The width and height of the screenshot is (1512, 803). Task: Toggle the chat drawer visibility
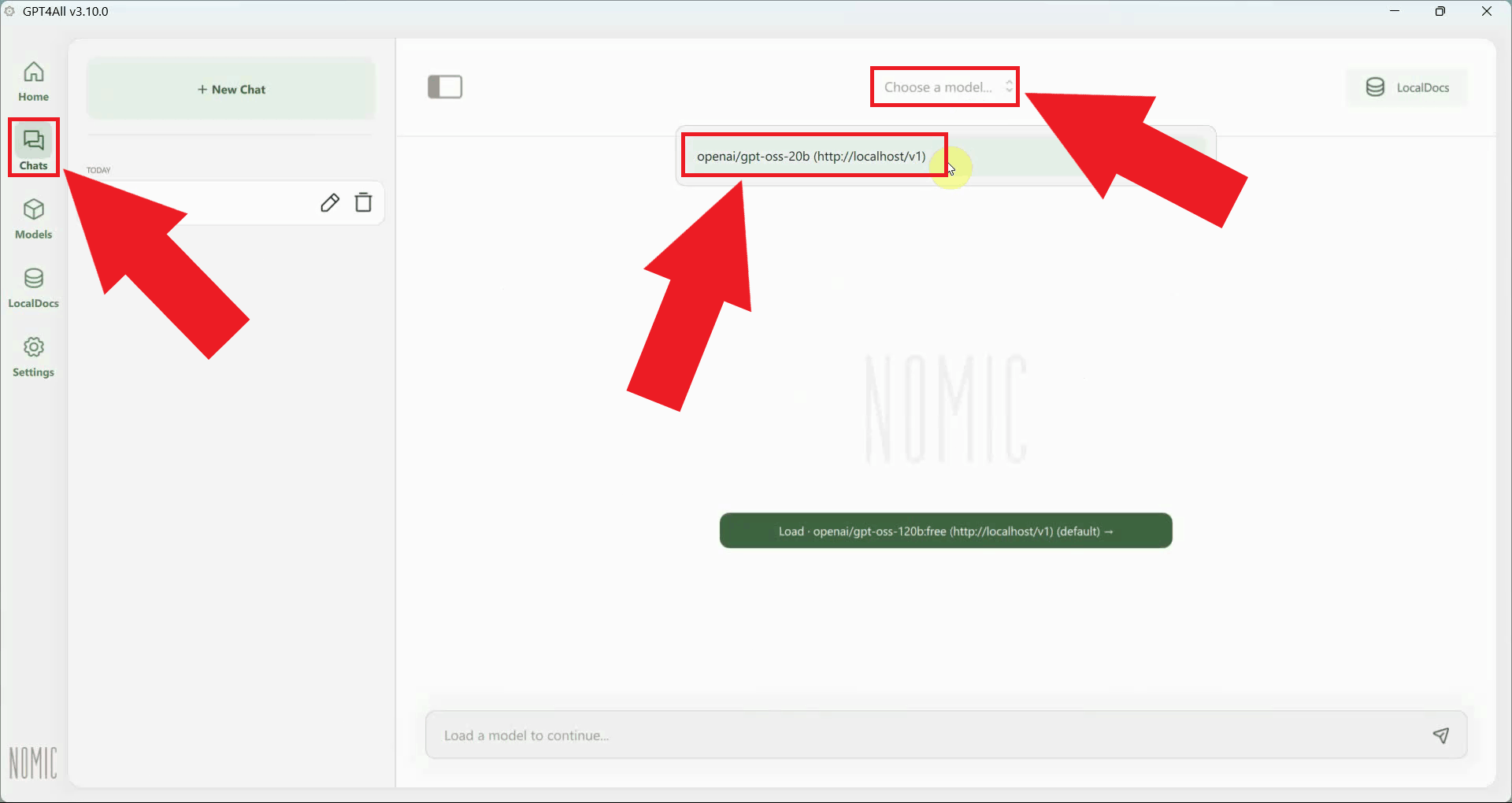(x=445, y=87)
